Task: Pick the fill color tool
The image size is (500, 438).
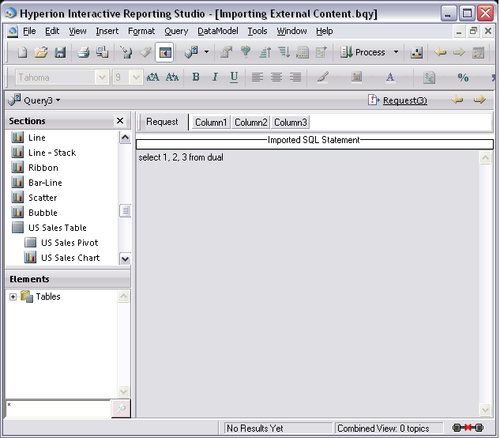Action: [x=356, y=77]
